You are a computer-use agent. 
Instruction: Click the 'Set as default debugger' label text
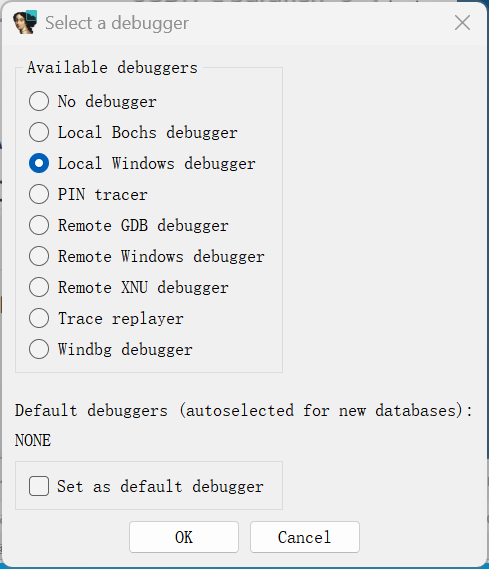tap(160, 486)
